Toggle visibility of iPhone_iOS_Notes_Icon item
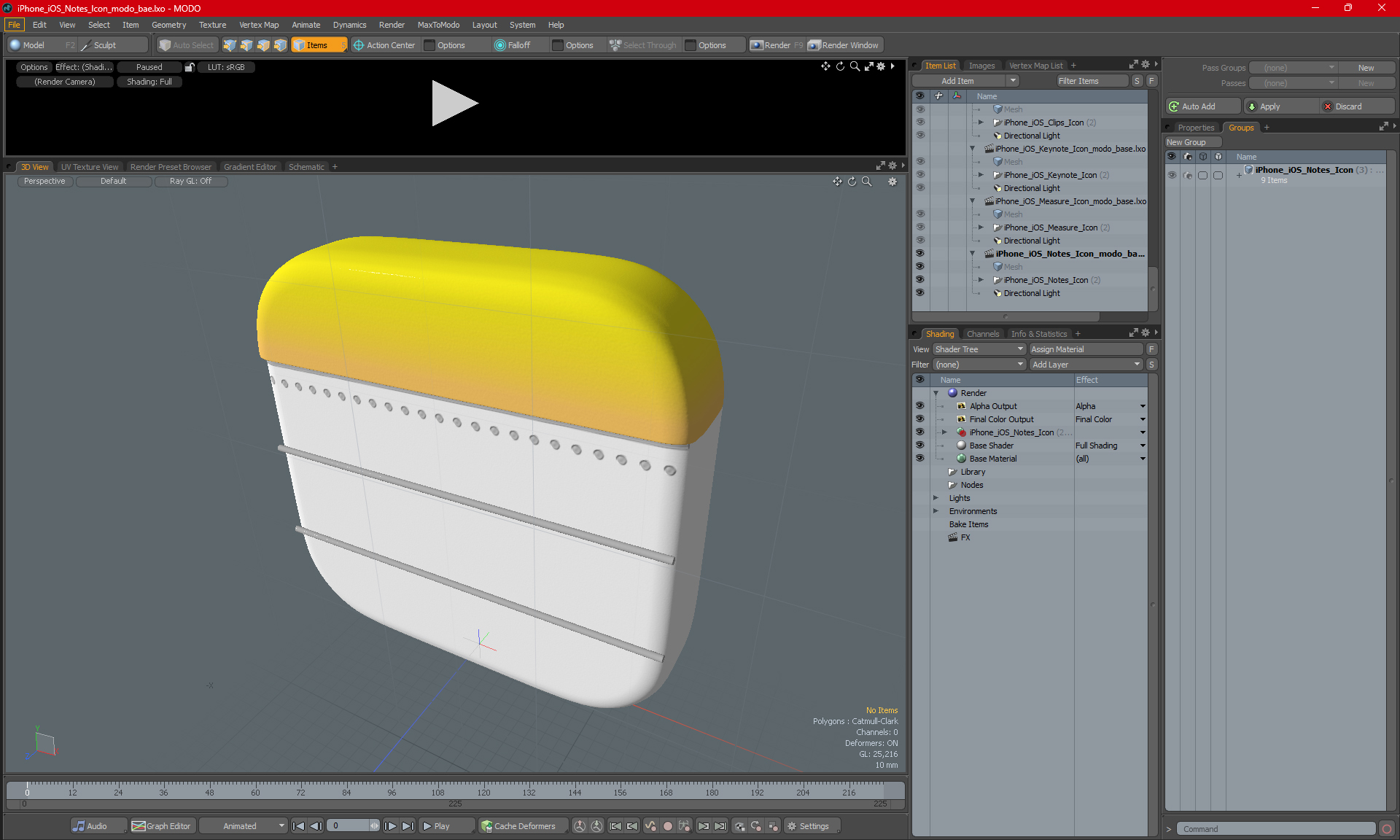The image size is (1400, 840). coord(920,280)
